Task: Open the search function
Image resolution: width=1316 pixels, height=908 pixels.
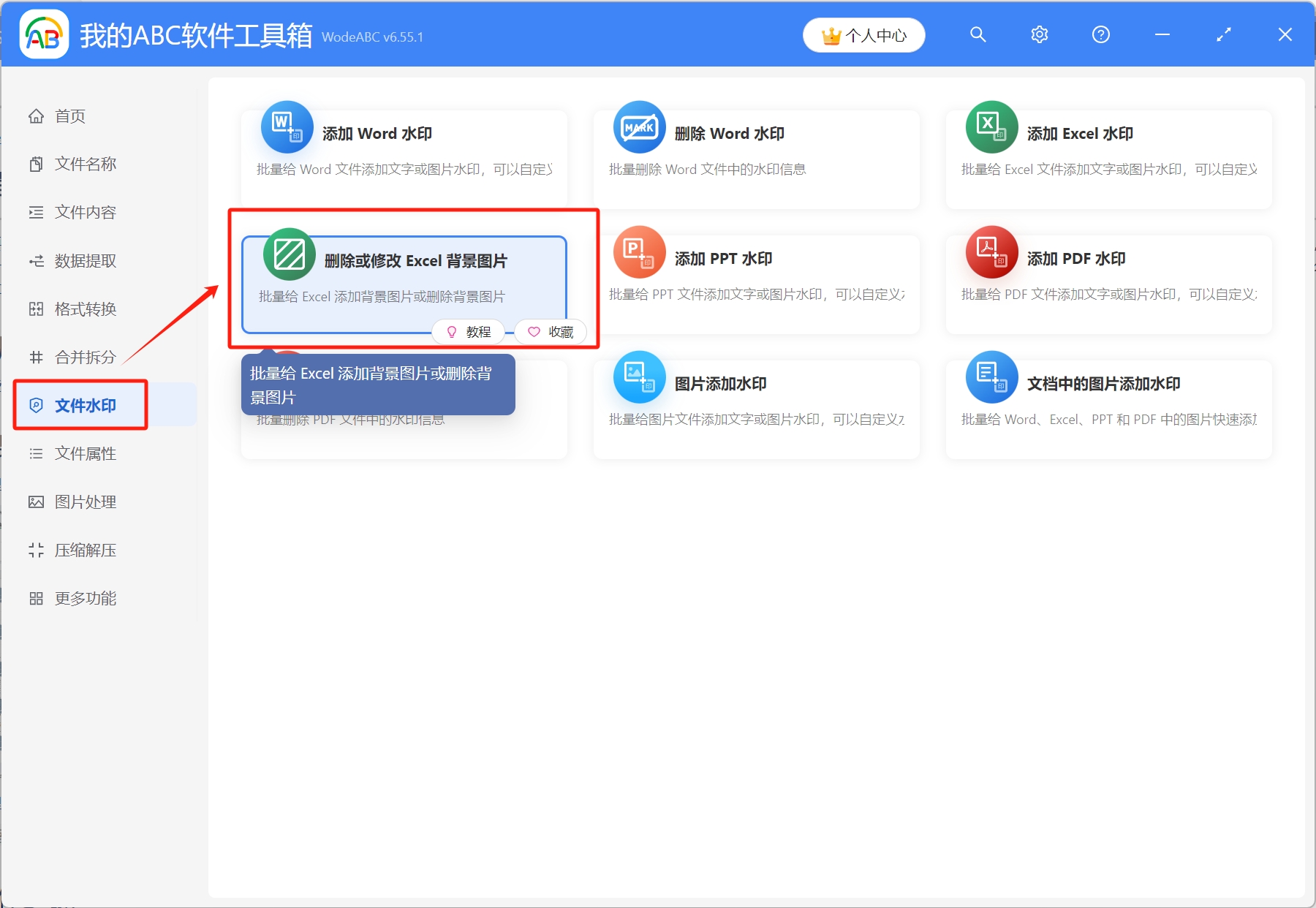Action: tap(978, 34)
